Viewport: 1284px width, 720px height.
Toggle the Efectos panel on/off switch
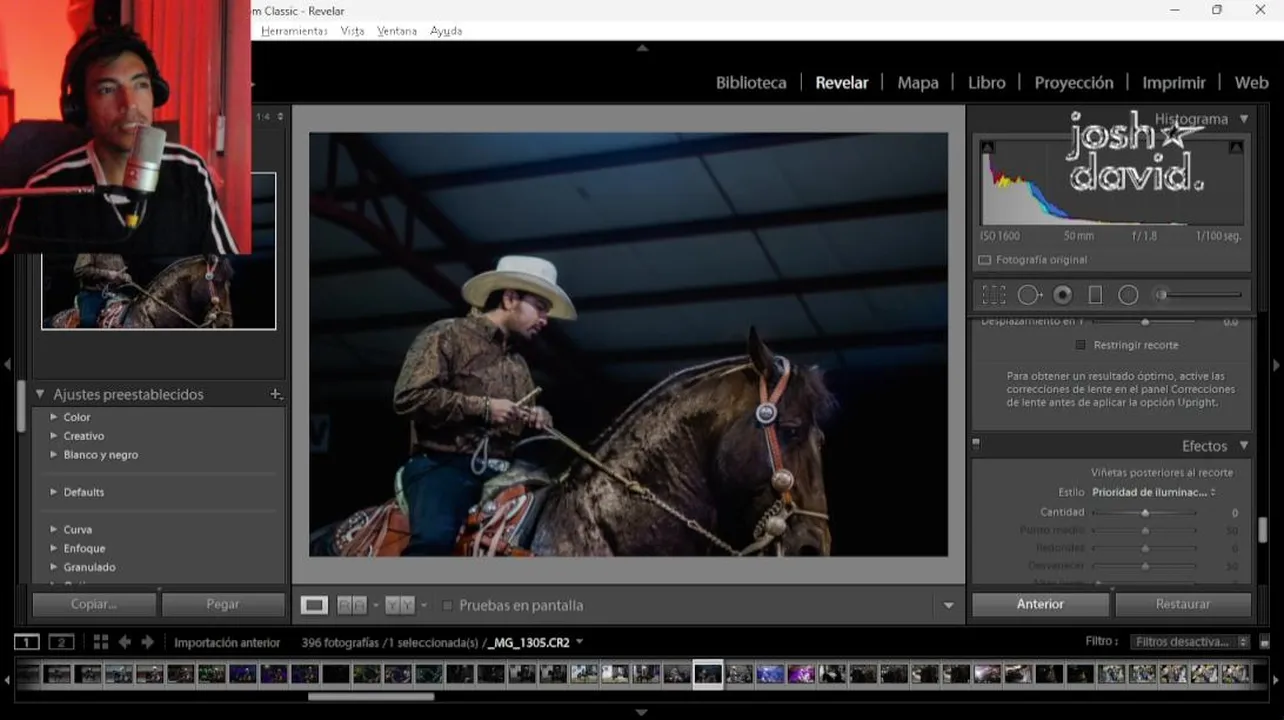[976, 444]
